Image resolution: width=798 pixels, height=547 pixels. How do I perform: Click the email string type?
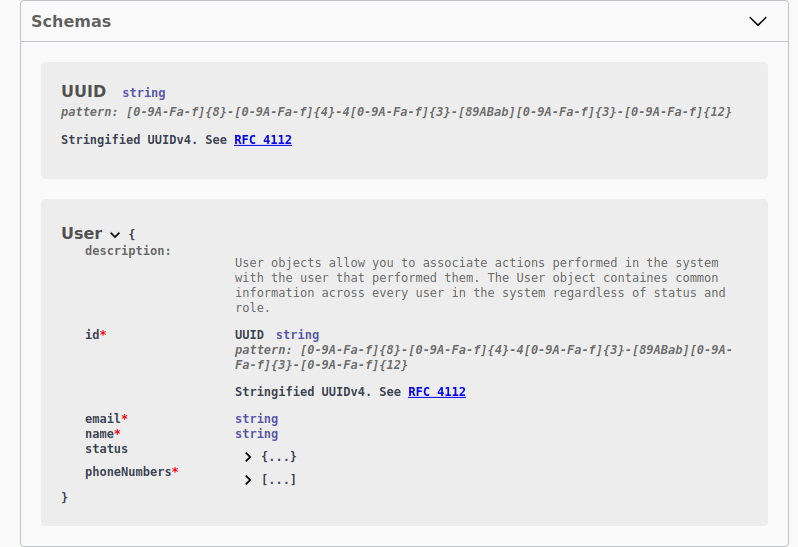click(257, 419)
